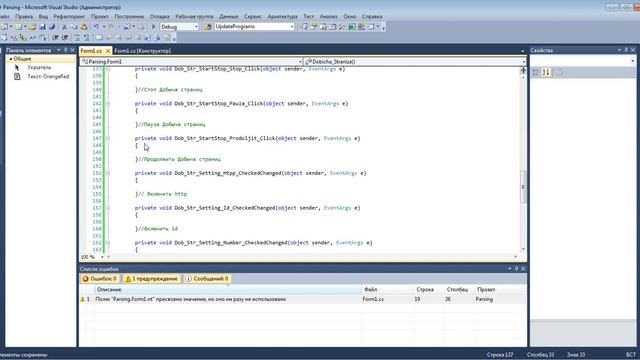
Task: Undo the last action via toolbar arrow
Action: 96,27
